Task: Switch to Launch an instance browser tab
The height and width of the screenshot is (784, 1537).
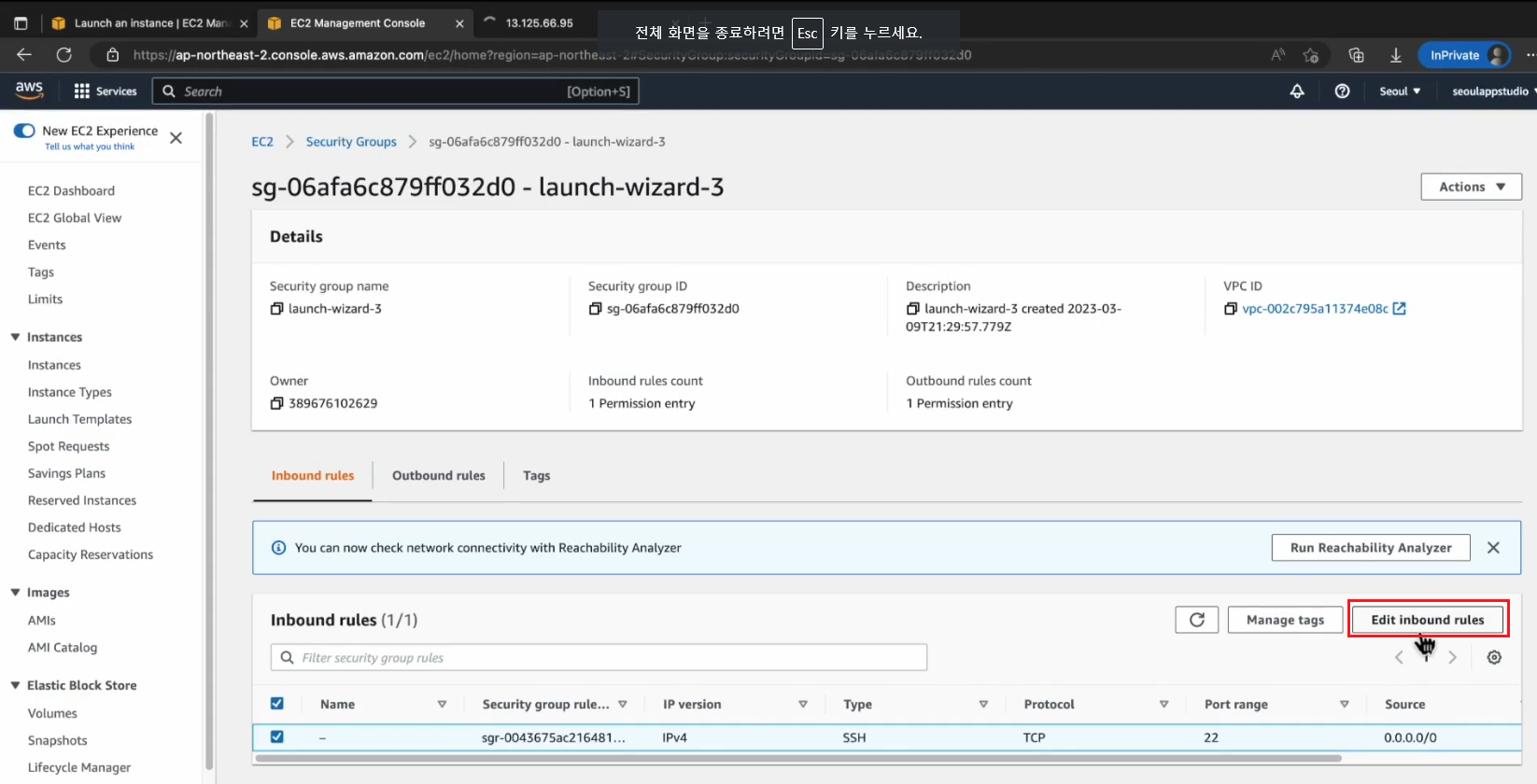Action: tap(149, 23)
